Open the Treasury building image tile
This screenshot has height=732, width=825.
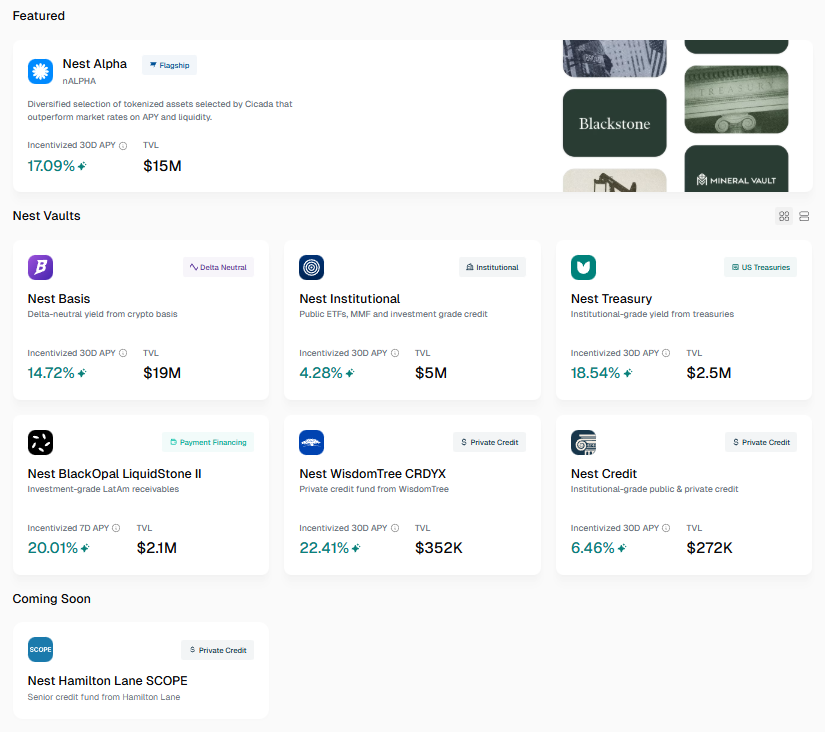click(x=737, y=99)
